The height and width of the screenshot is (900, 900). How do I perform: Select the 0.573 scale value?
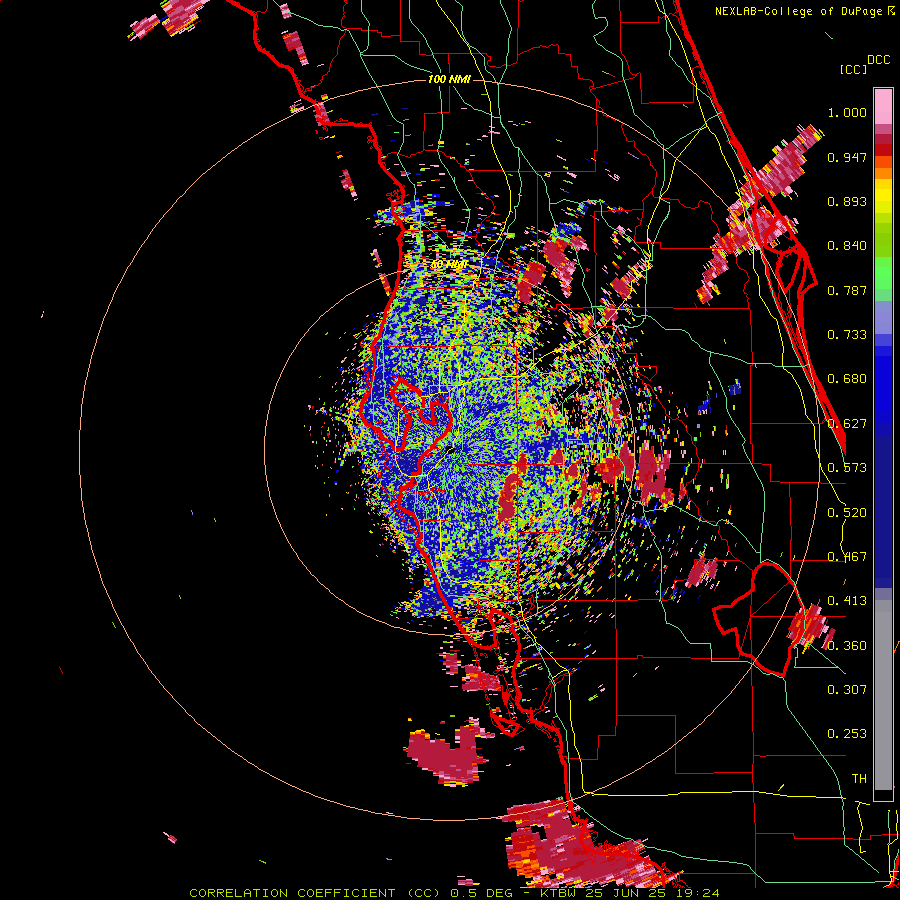coord(847,468)
